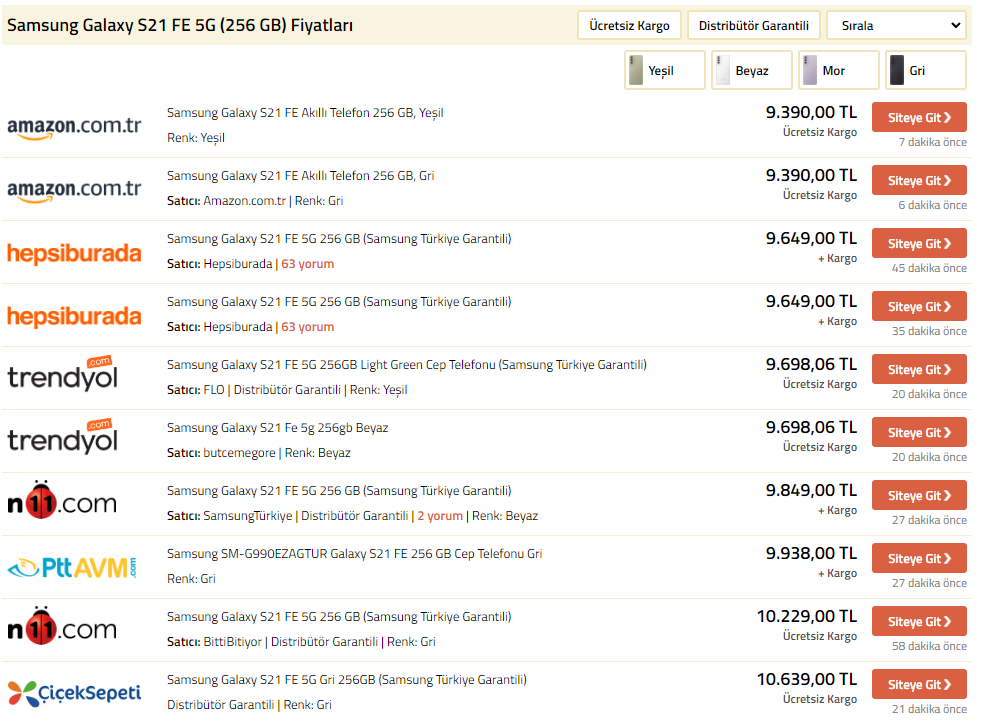
Task: Click n11.com logo for BittiBitiyor seller
Action: (62, 626)
